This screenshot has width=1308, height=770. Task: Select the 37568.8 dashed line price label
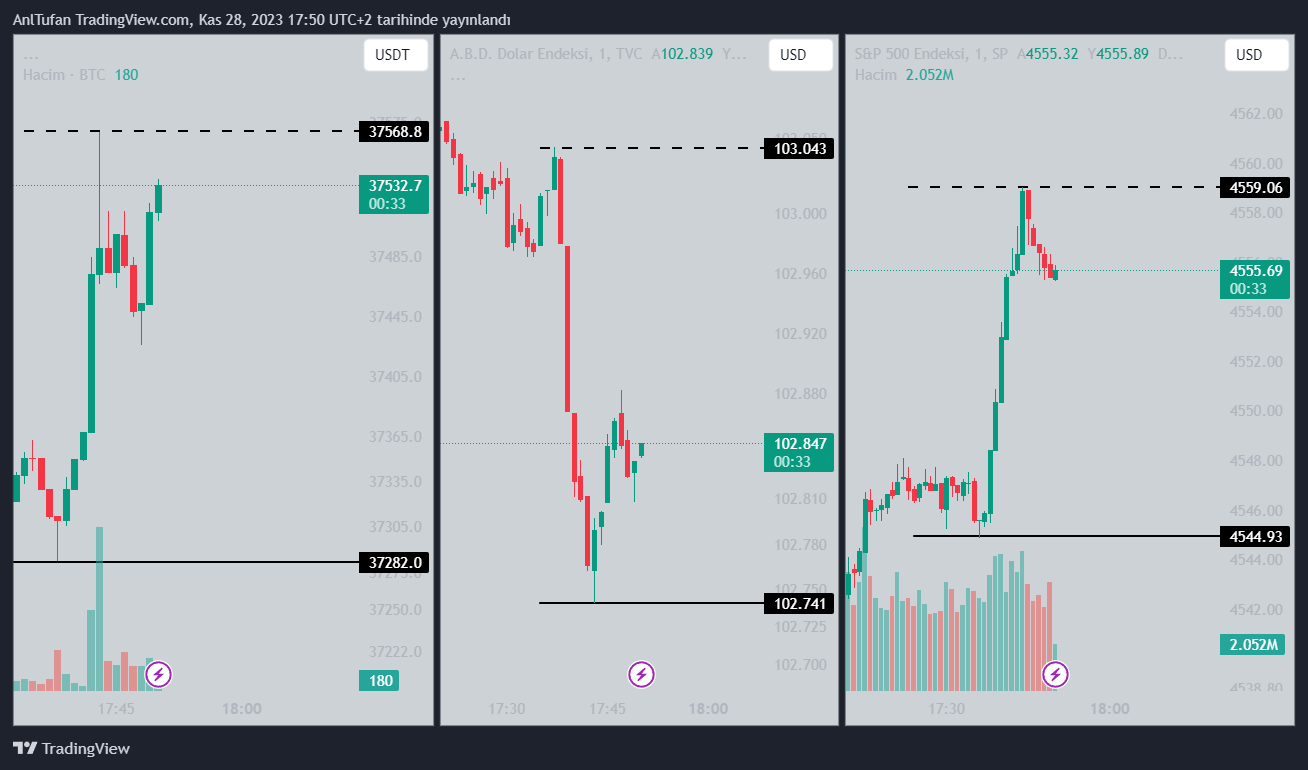pyautogui.click(x=394, y=131)
